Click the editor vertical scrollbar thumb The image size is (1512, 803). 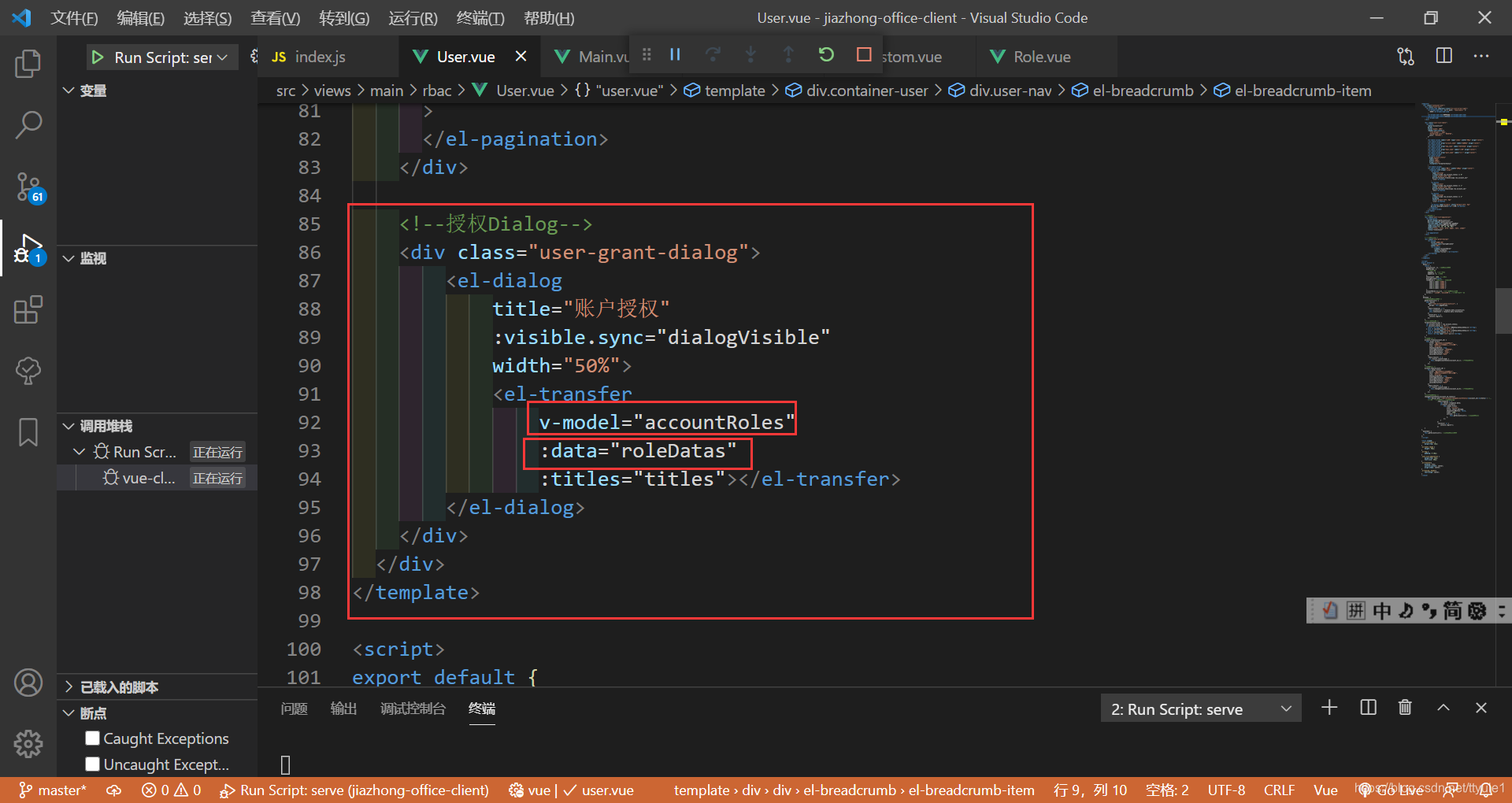pyautogui.click(x=1503, y=311)
